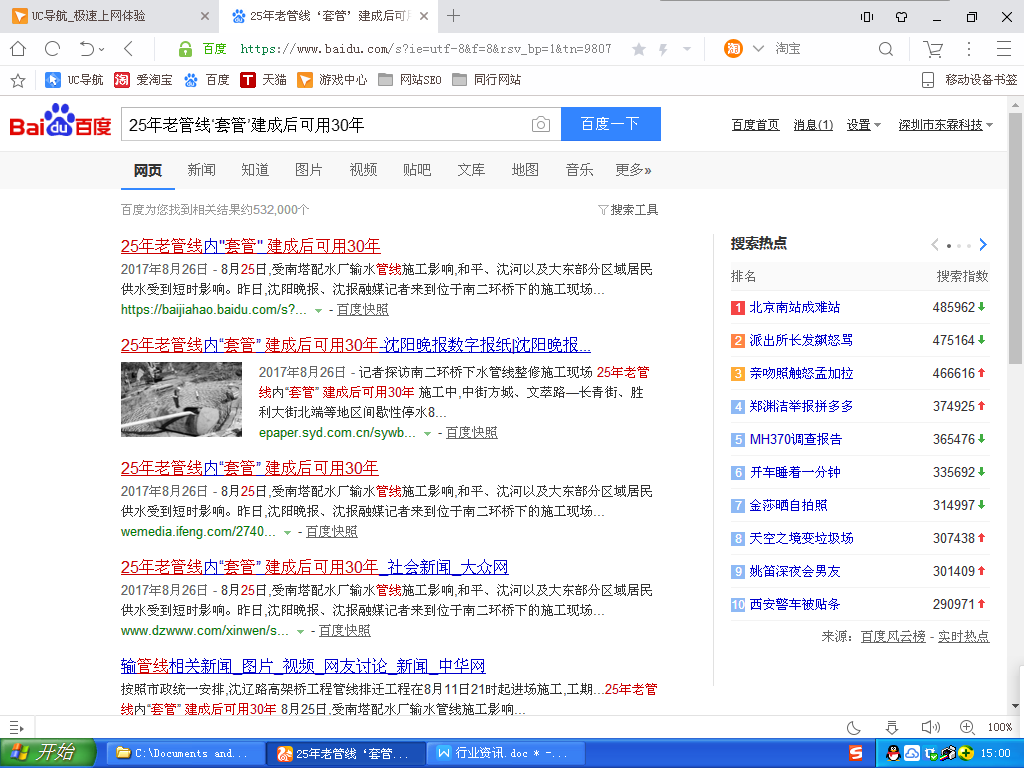Image resolution: width=1024 pixels, height=768 pixels.
Task: Open QQ from the system tray
Action: 894,753
